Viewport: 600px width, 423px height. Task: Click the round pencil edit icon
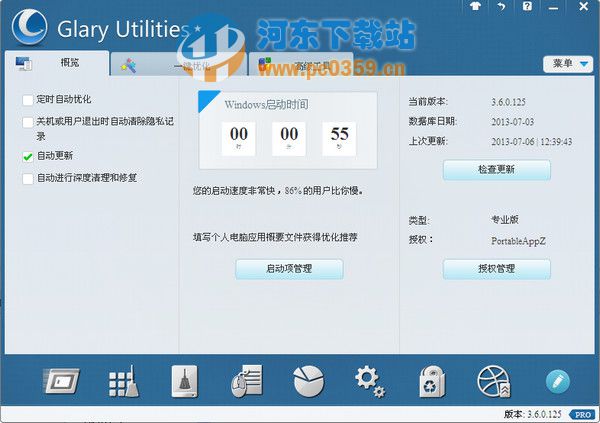[558, 381]
